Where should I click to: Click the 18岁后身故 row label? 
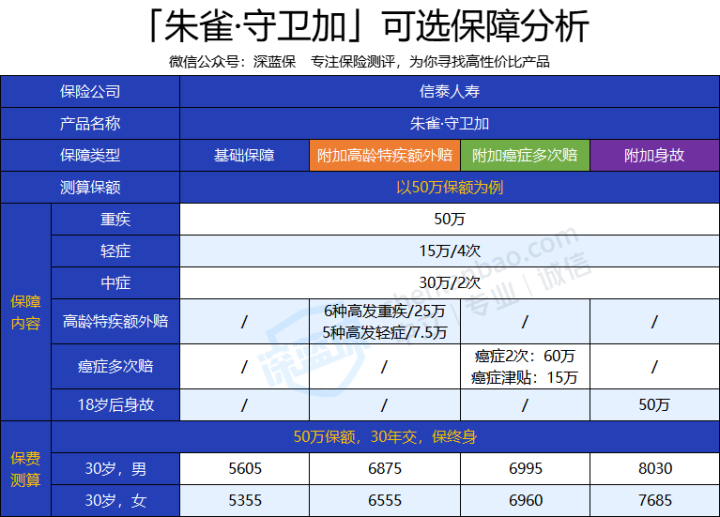115,405
